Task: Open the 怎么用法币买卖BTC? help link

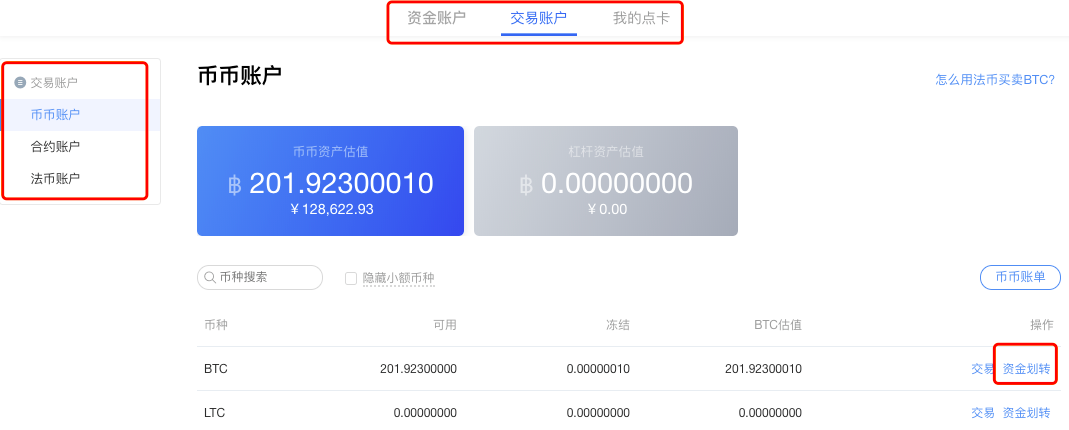Action: 995,79
